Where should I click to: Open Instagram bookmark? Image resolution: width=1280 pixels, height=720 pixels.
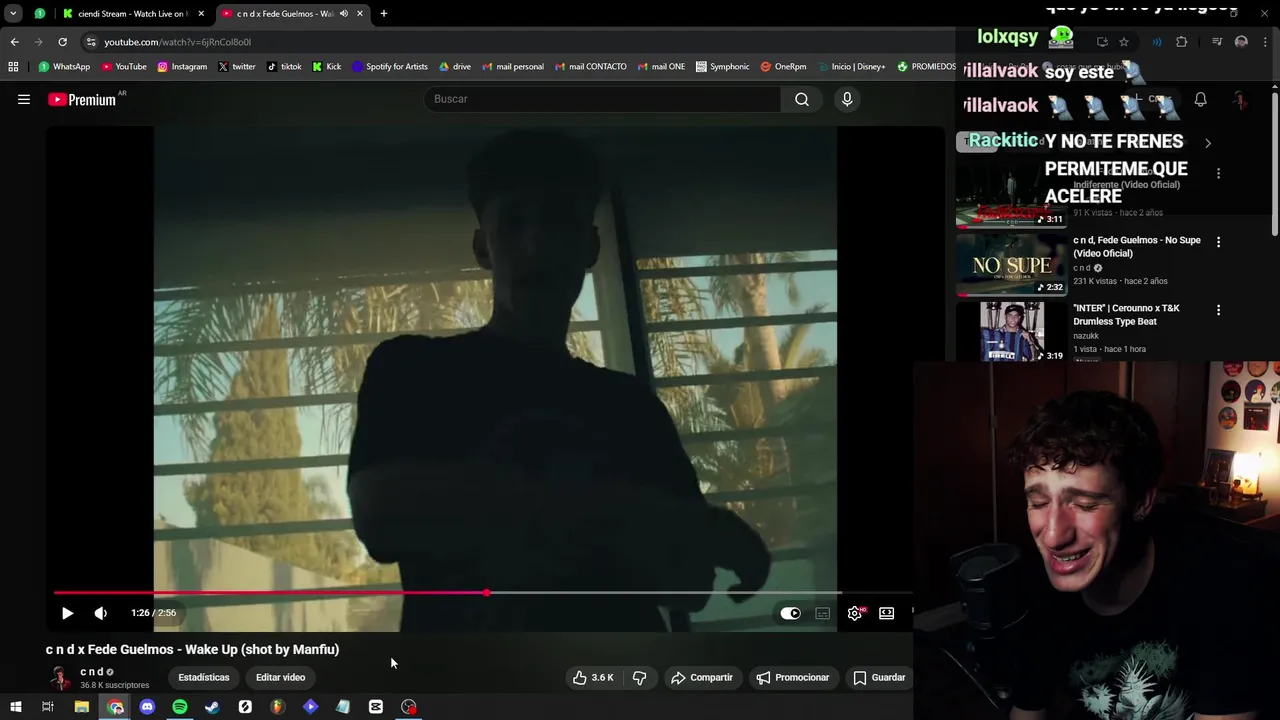[182, 67]
